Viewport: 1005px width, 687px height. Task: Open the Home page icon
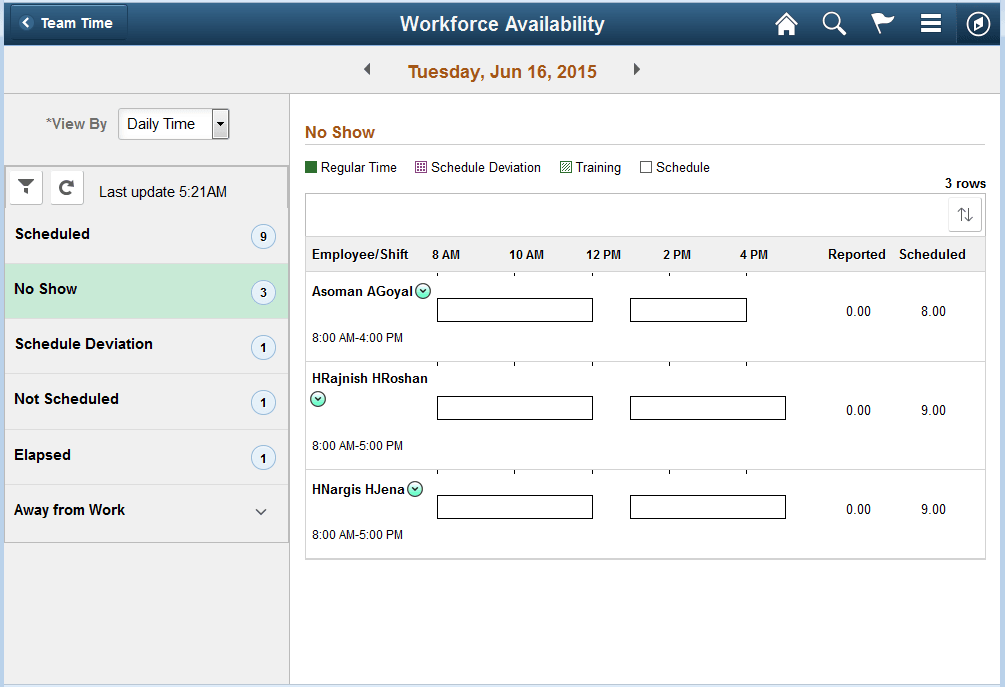786,24
